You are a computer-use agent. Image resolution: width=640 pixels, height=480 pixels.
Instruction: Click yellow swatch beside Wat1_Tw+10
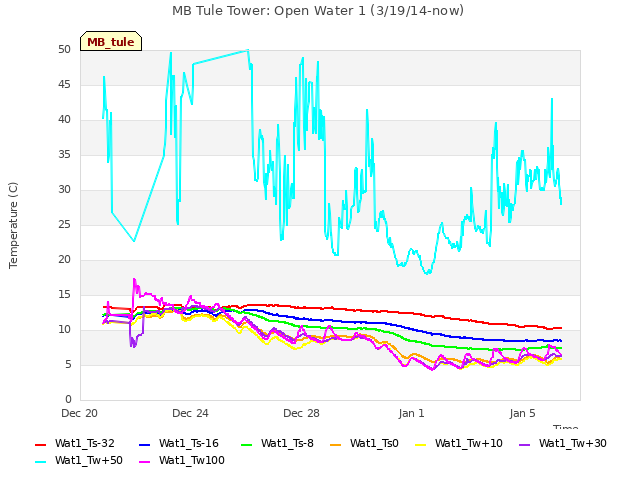(x=420, y=444)
